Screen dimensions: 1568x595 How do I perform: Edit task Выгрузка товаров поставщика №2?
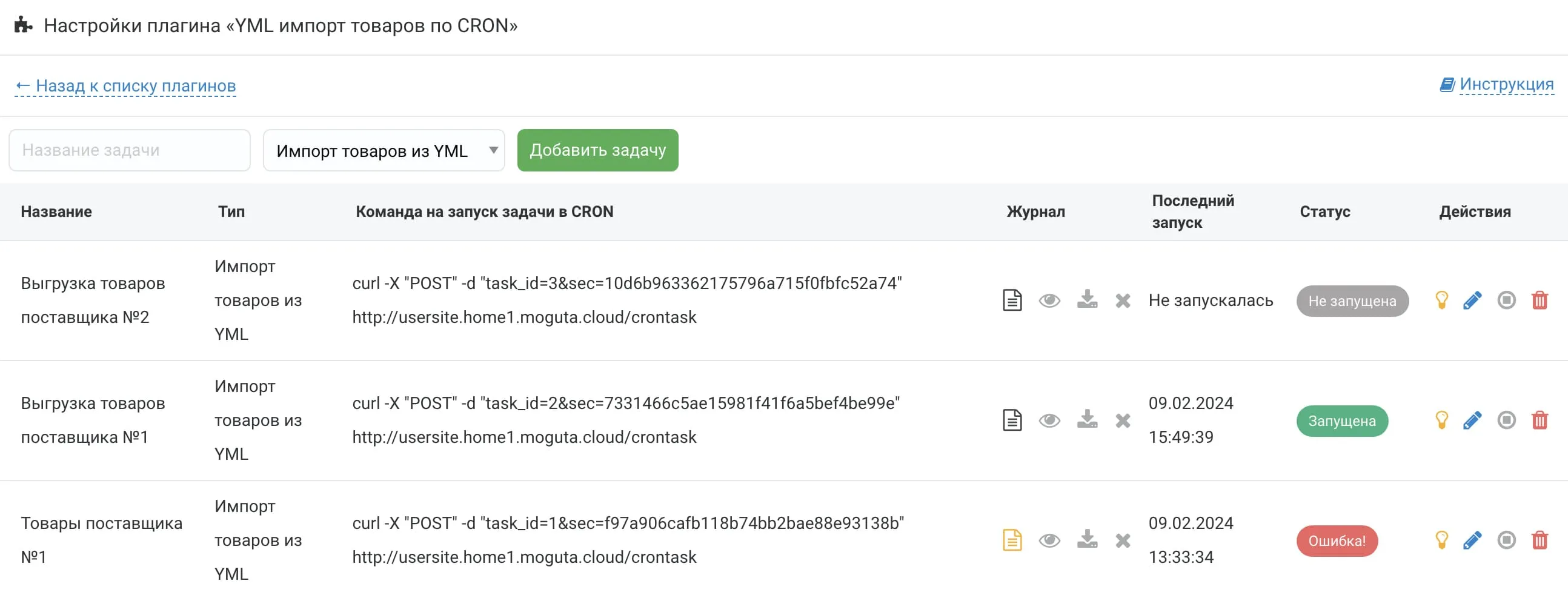pyautogui.click(x=1472, y=300)
